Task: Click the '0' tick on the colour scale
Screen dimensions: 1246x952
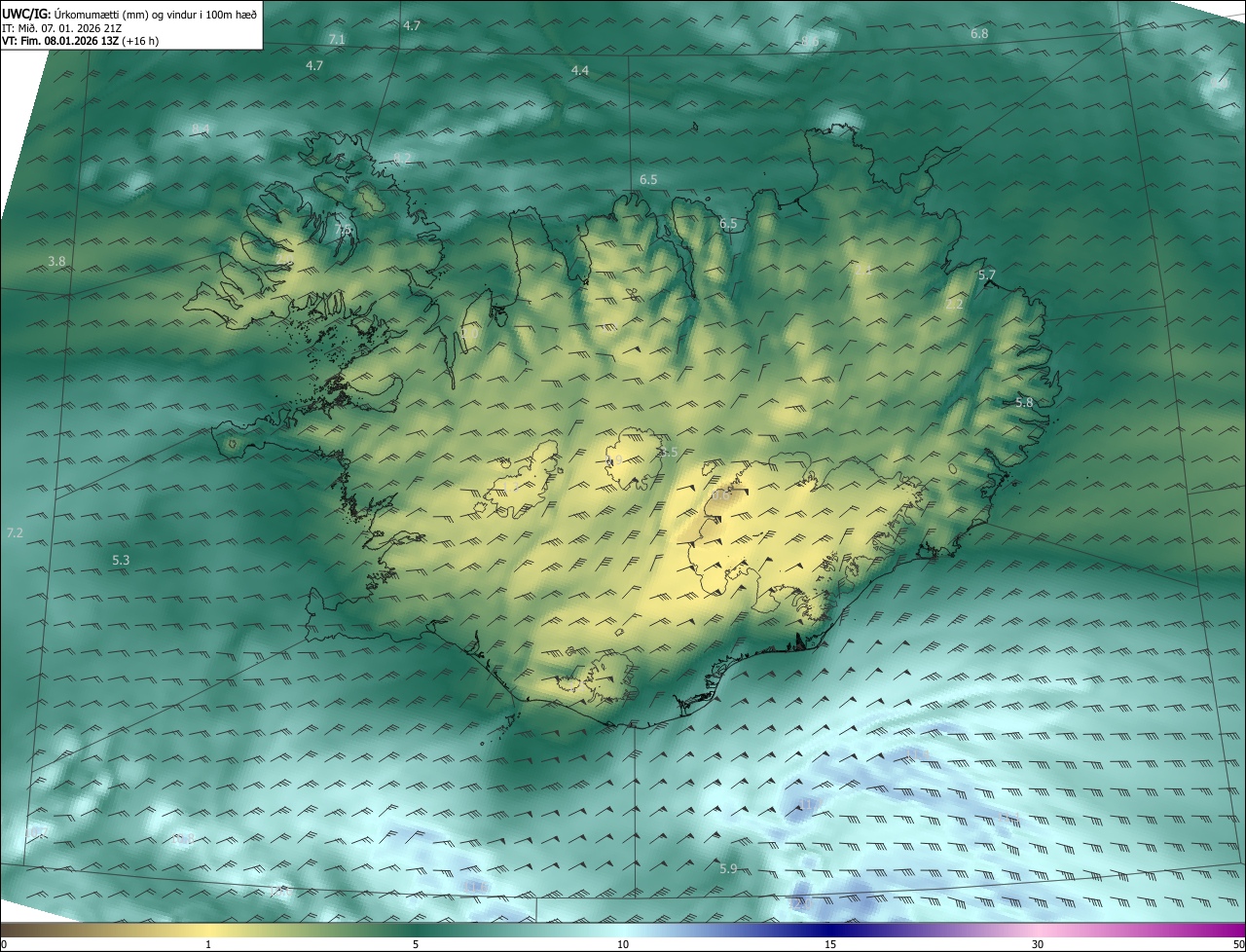Action: (x=4, y=944)
